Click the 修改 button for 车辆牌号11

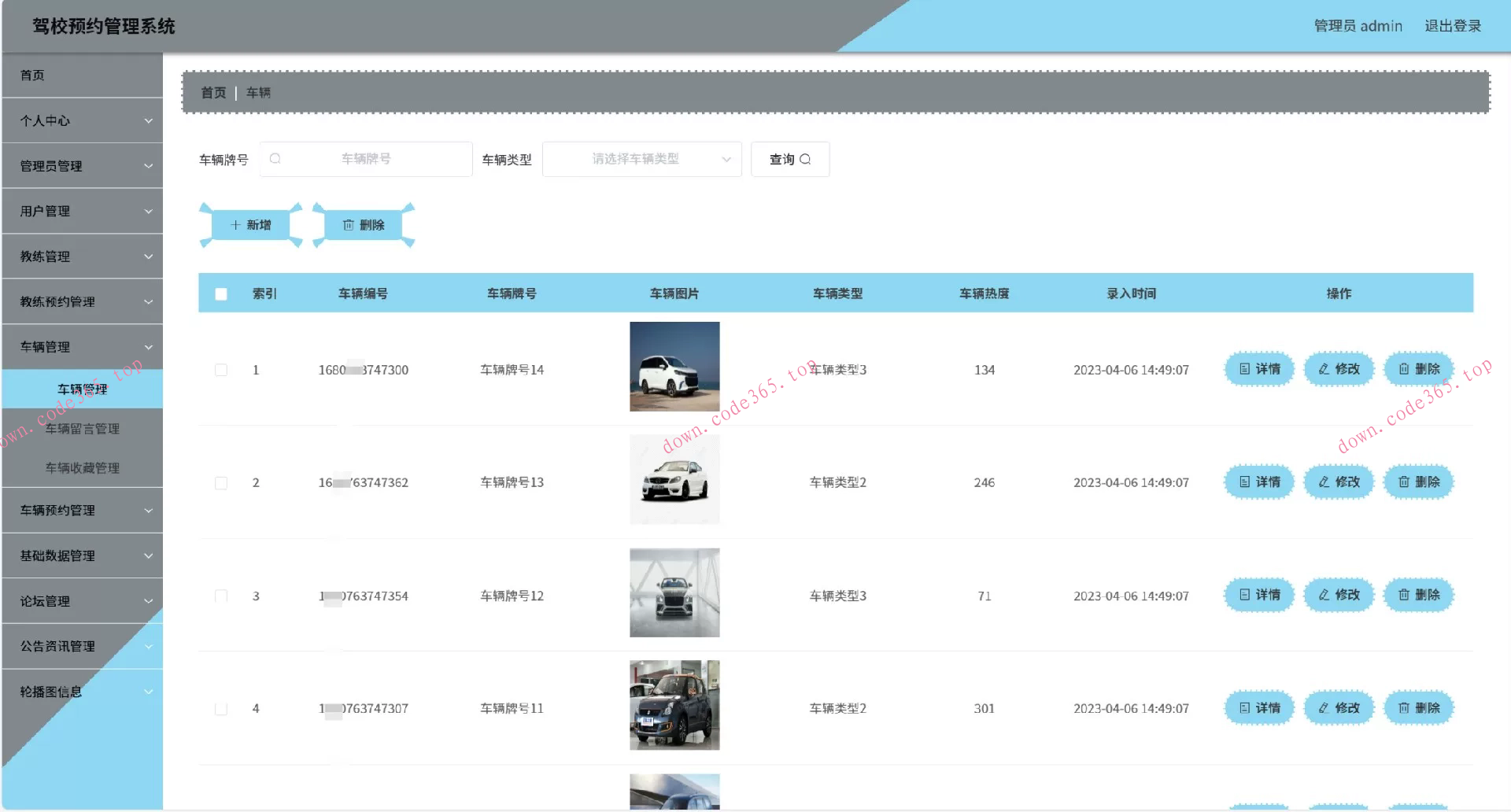[1338, 707]
